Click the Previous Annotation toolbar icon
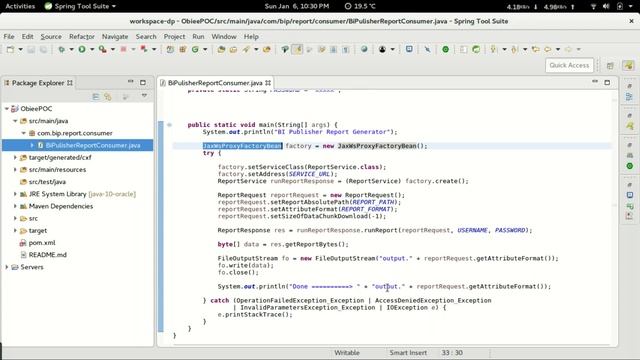This screenshot has height=360, width=640. coord(514,49)
